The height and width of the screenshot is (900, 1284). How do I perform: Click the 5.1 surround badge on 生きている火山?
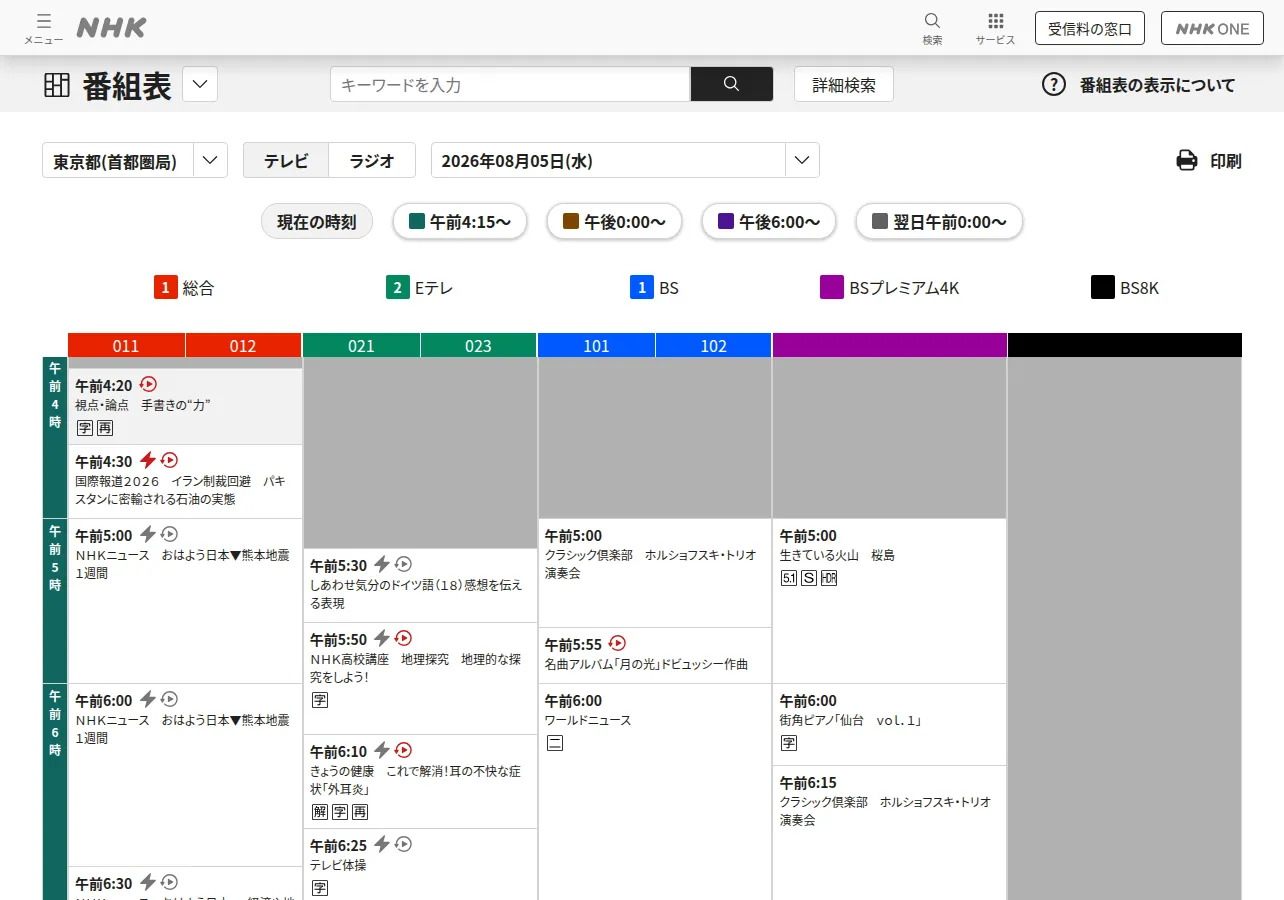(789, 578)
